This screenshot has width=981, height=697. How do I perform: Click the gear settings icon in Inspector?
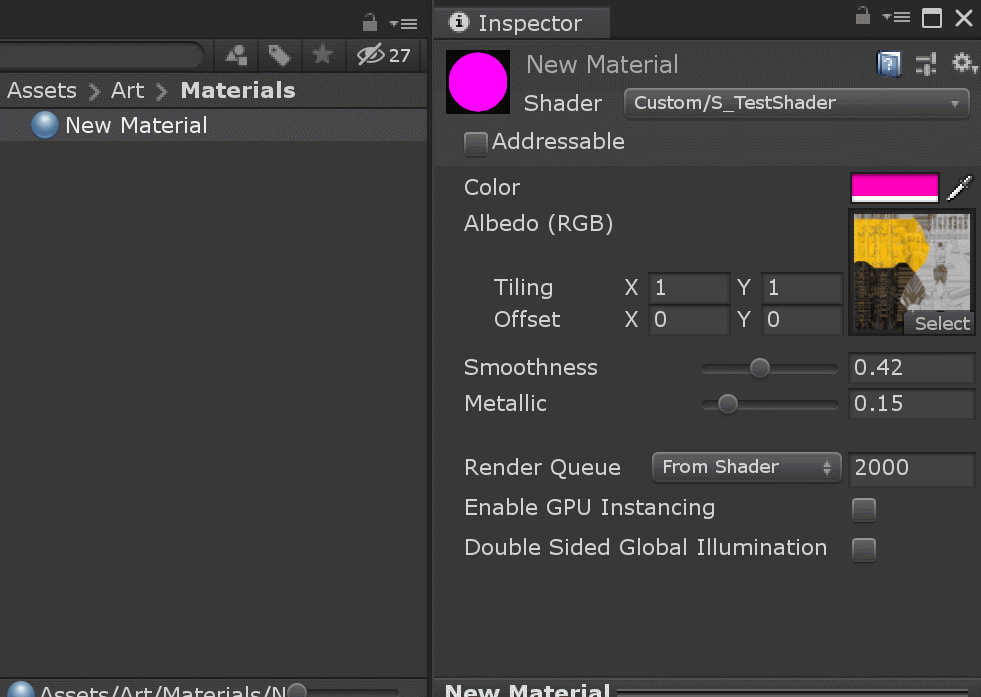(x=963, y=64)
